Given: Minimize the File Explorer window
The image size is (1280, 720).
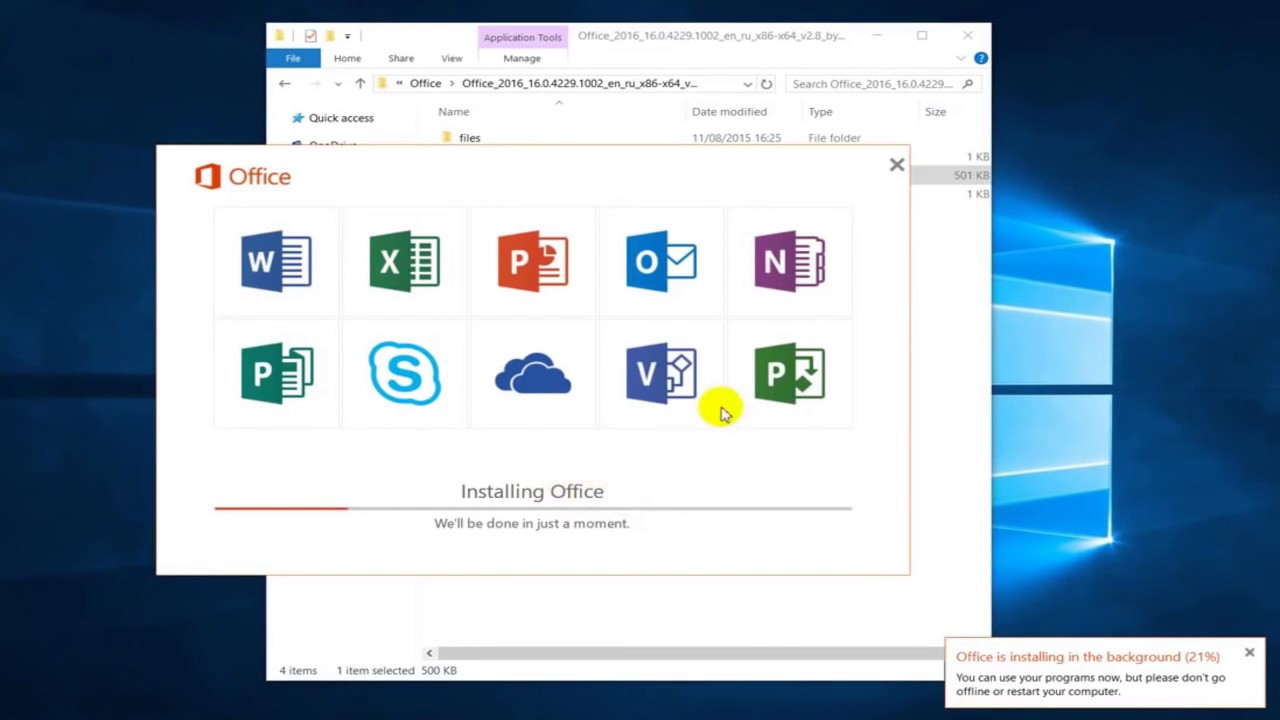Looking at the screenshot, I should point(876,36).
